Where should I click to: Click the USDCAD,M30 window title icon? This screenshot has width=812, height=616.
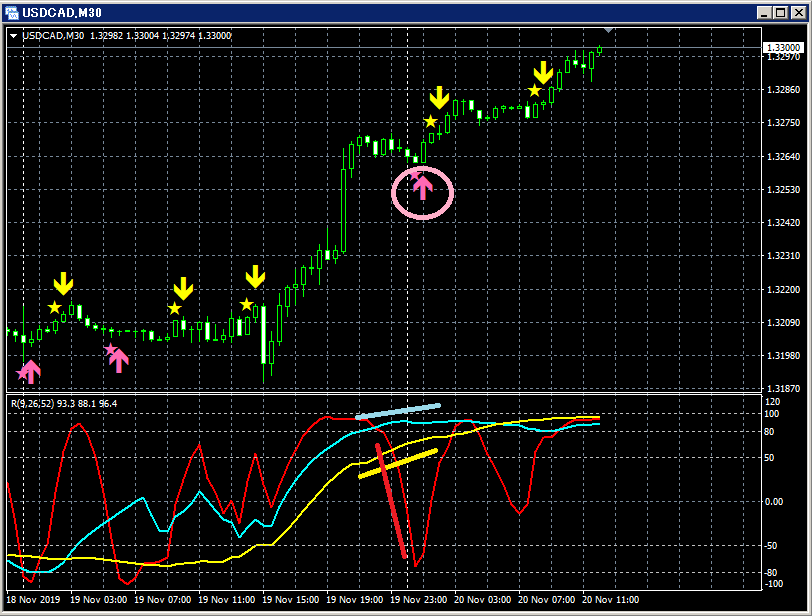[x=11, y=12]
